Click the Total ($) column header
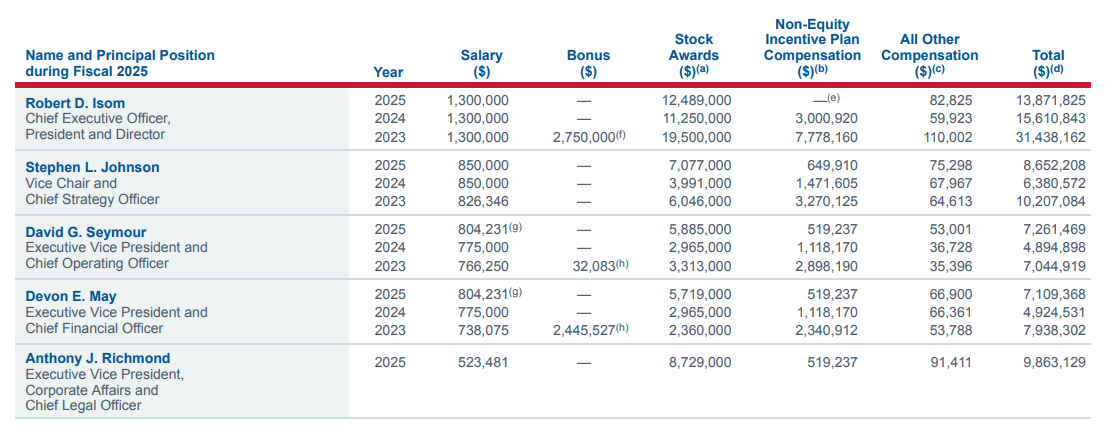 tap(1048, 63)
